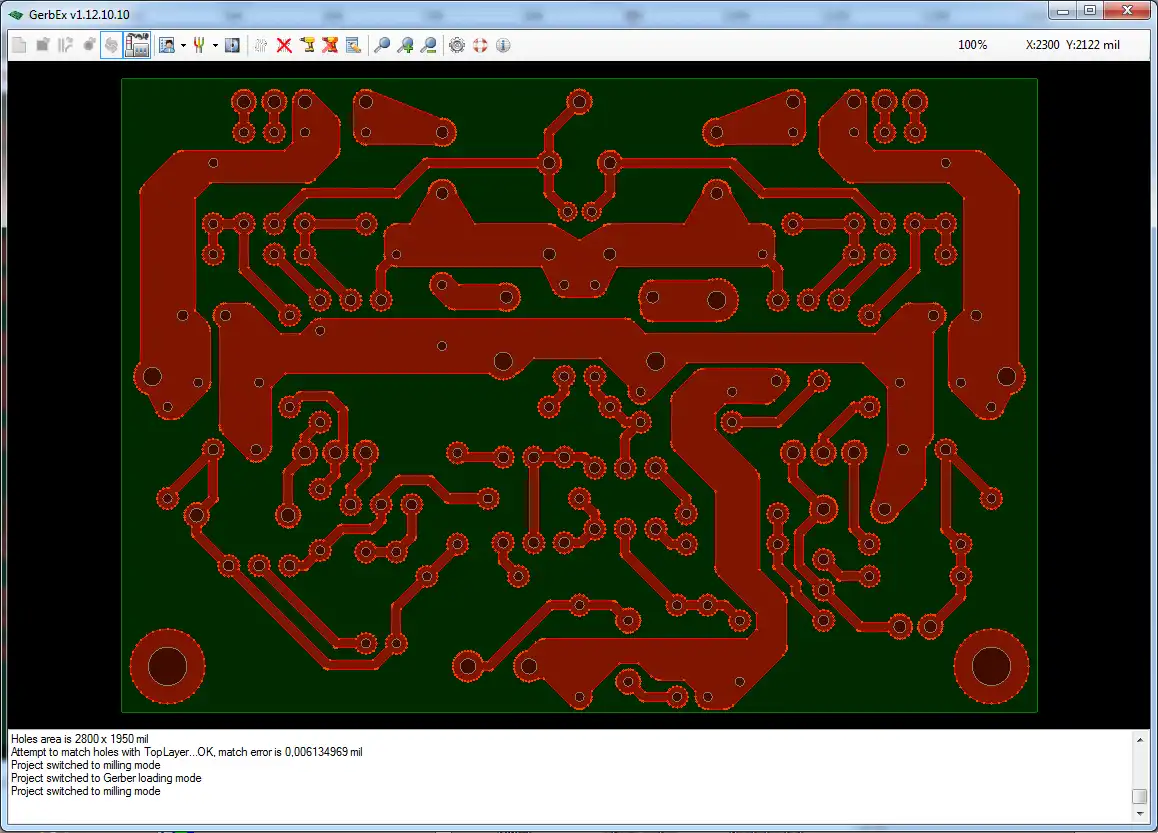Click the zoom out magnifier icon
This screenshot has width=1158, height=833.
point(428,45)
